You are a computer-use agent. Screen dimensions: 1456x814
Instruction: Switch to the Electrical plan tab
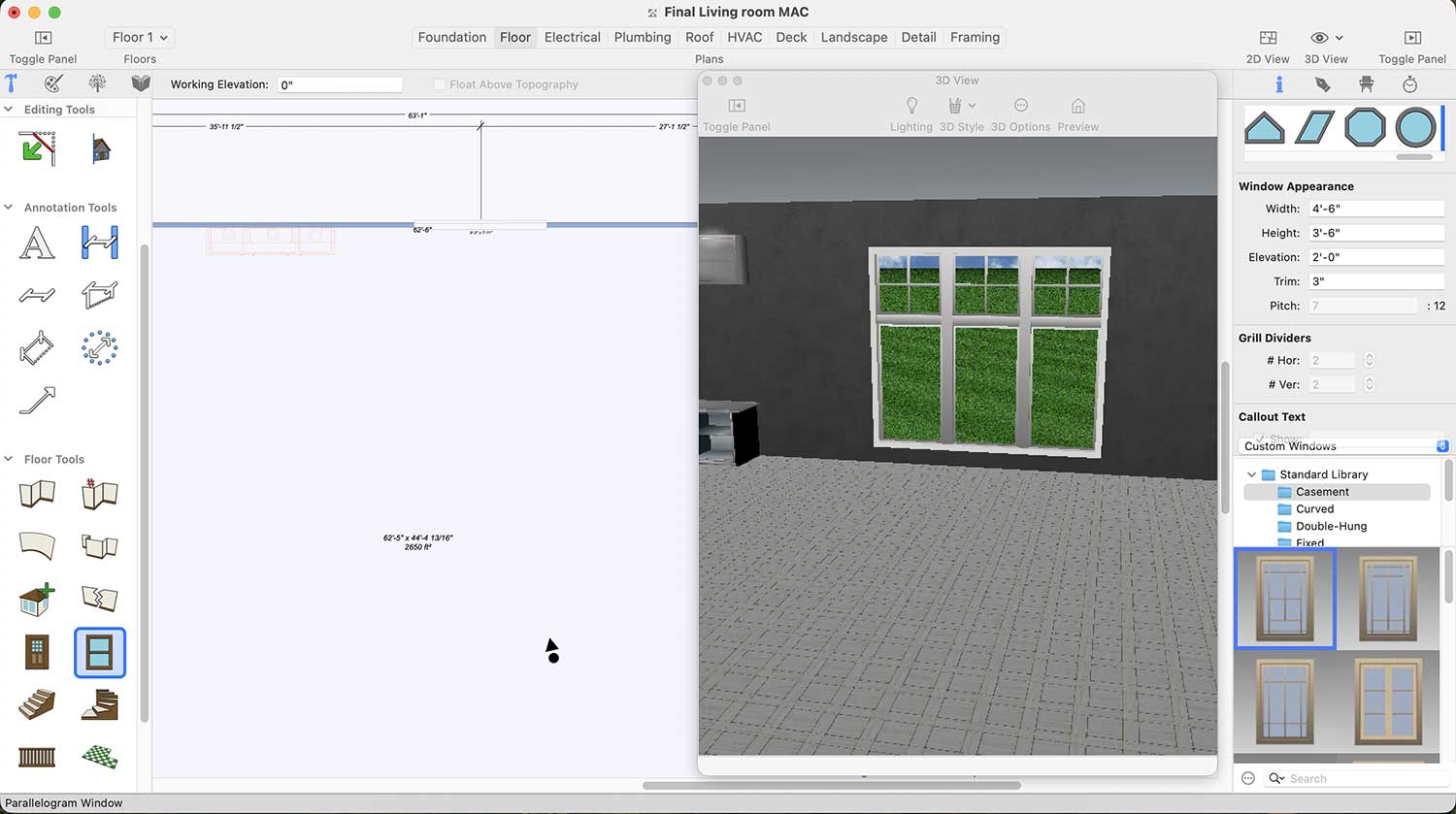point(572,37)
